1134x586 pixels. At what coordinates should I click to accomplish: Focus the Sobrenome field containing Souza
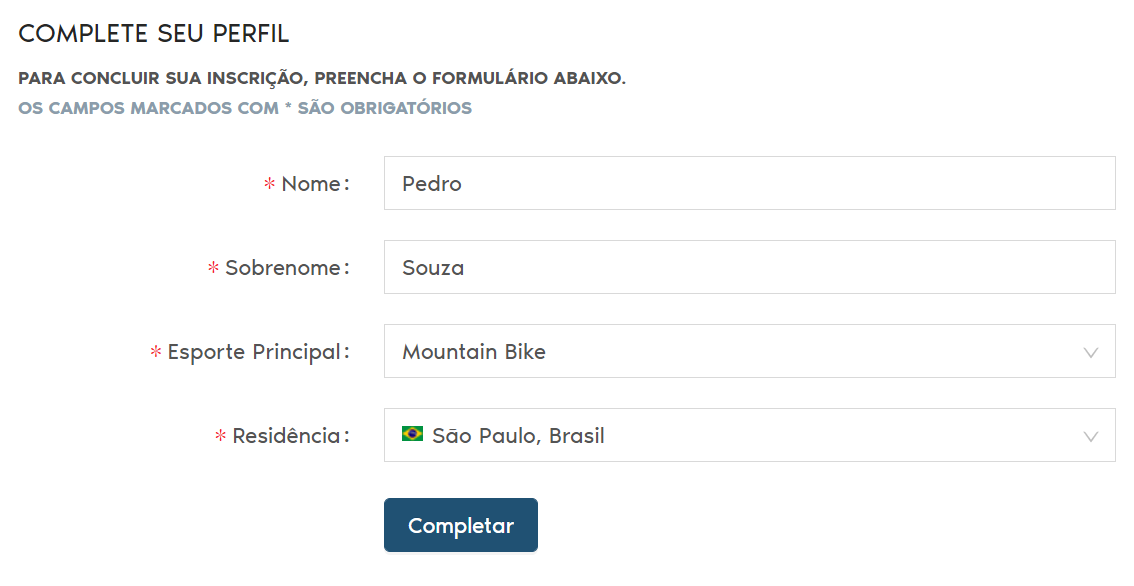749,268
